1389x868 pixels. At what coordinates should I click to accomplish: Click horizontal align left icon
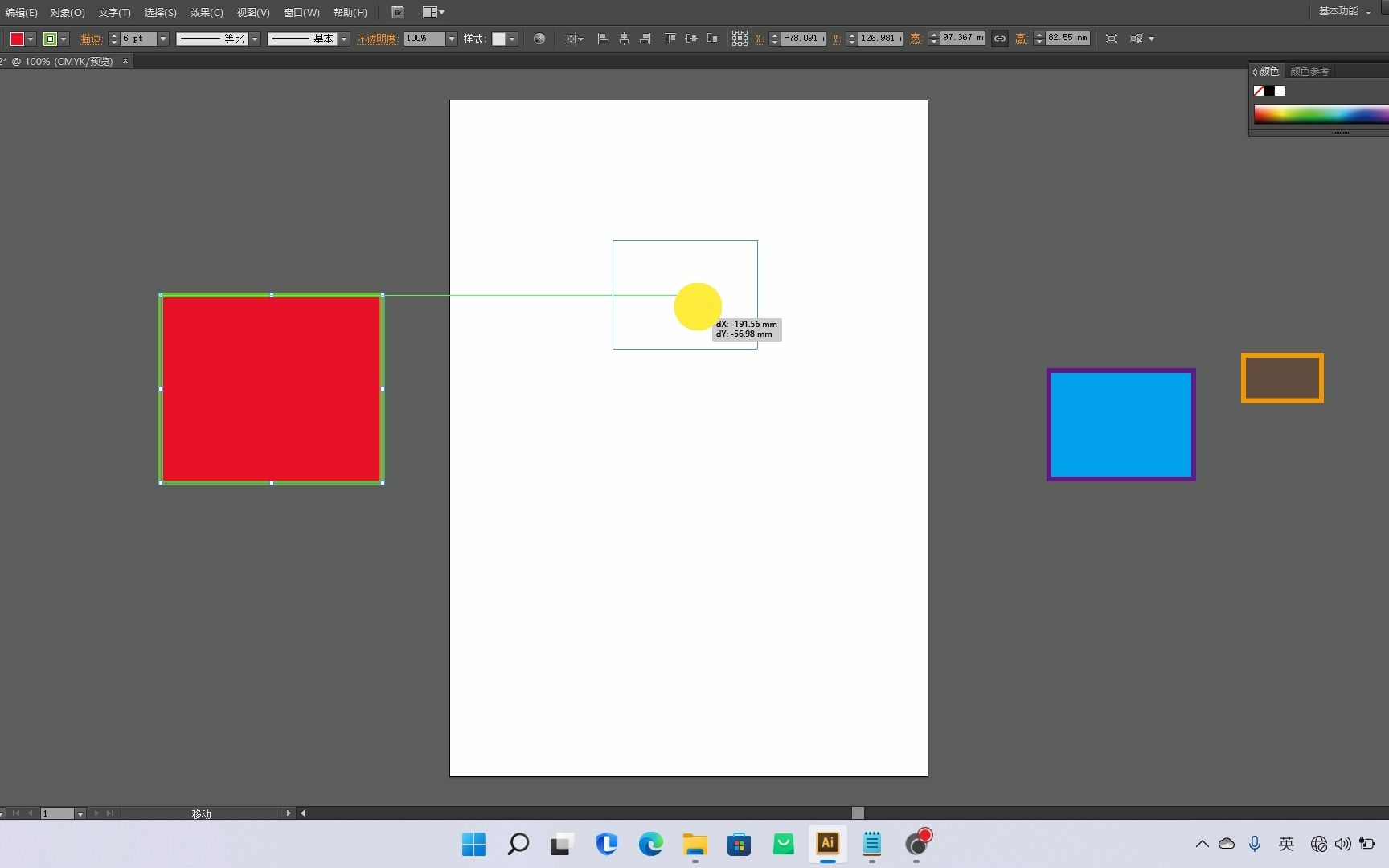pos(603,39)
